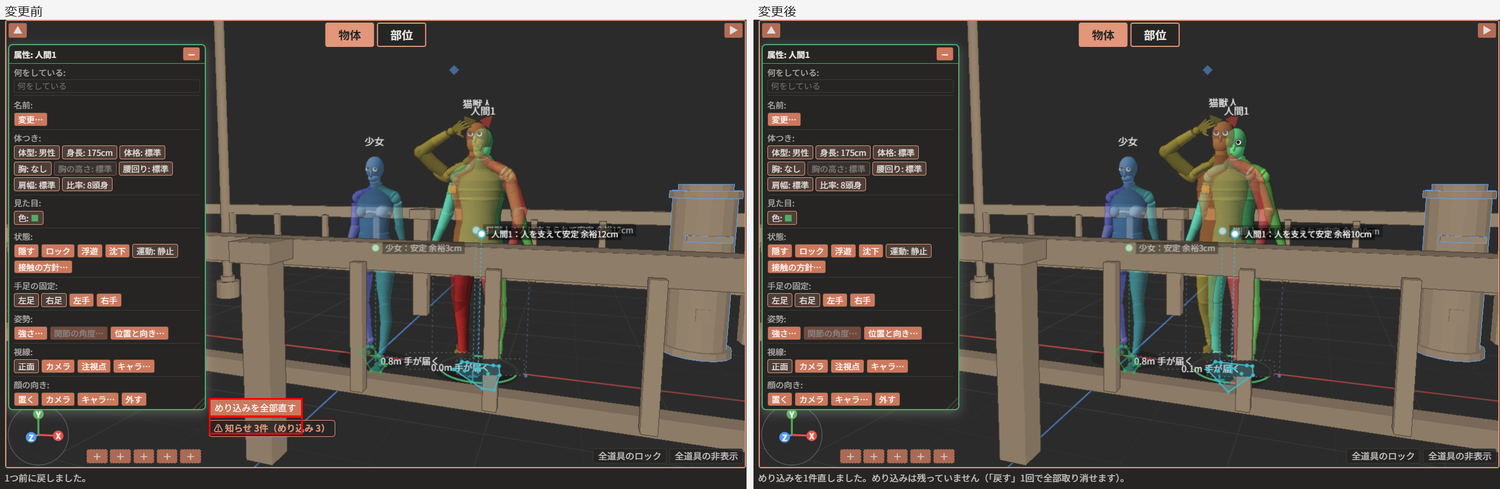Open 色 green swatch in 変更後 panel
The image size is (1500, 489).
pos(782,218)
